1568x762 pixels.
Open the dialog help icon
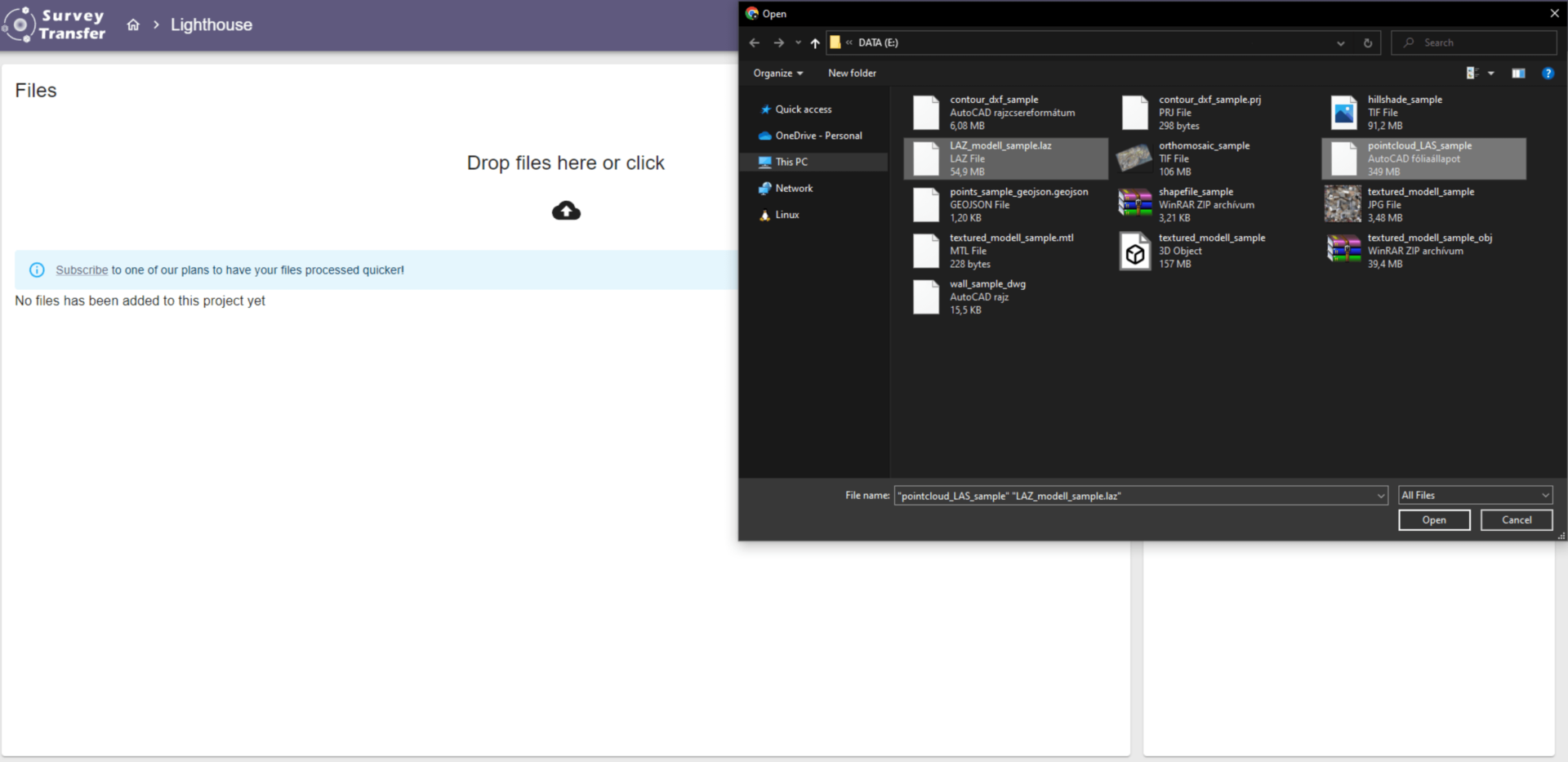point(1548,74)
